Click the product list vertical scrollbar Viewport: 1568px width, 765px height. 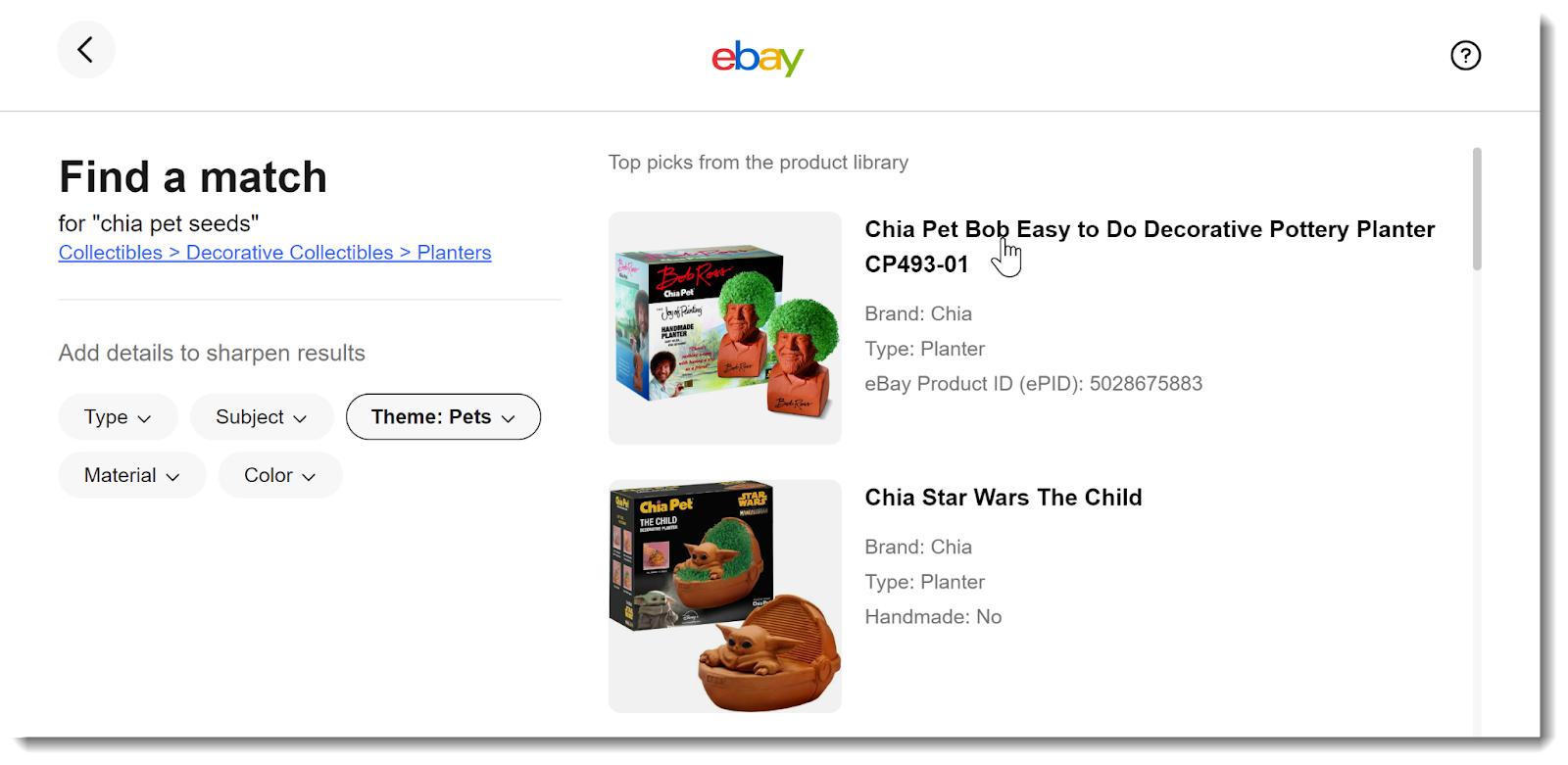1477,209
